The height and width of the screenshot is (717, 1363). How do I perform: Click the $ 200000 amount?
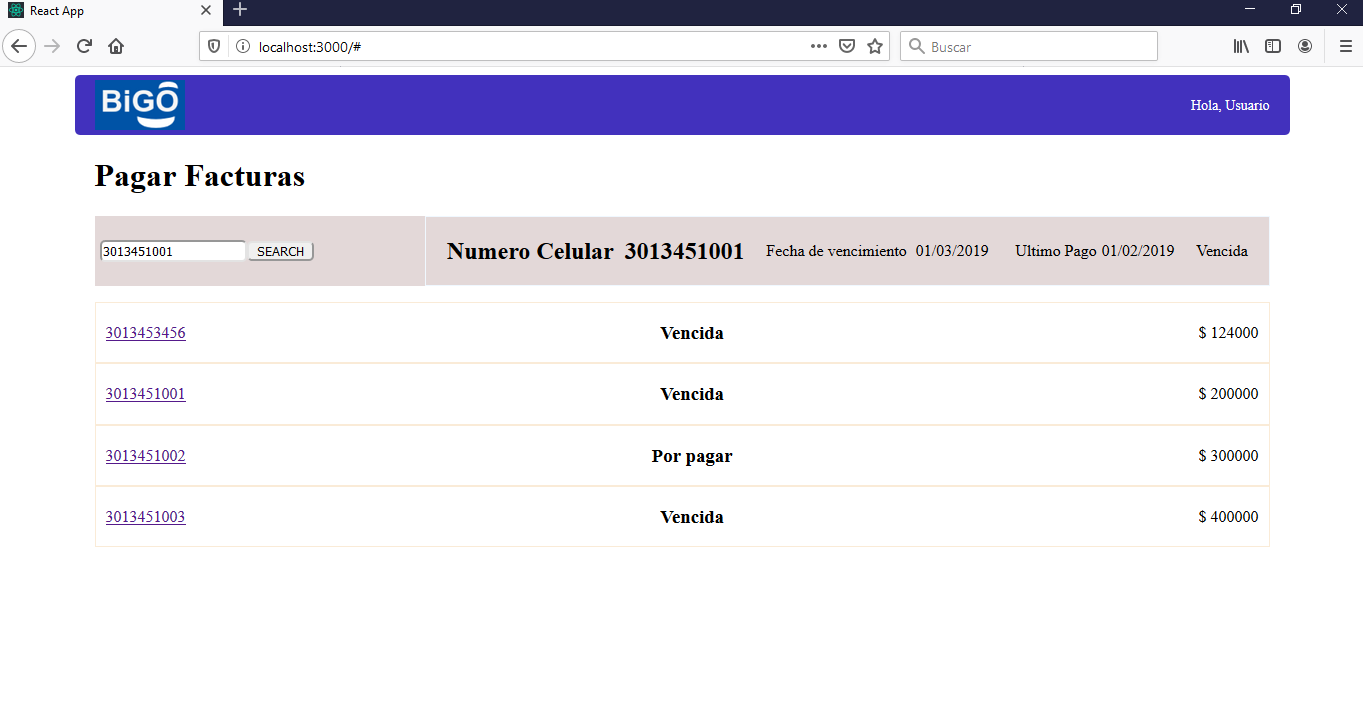click(1228, 394)
